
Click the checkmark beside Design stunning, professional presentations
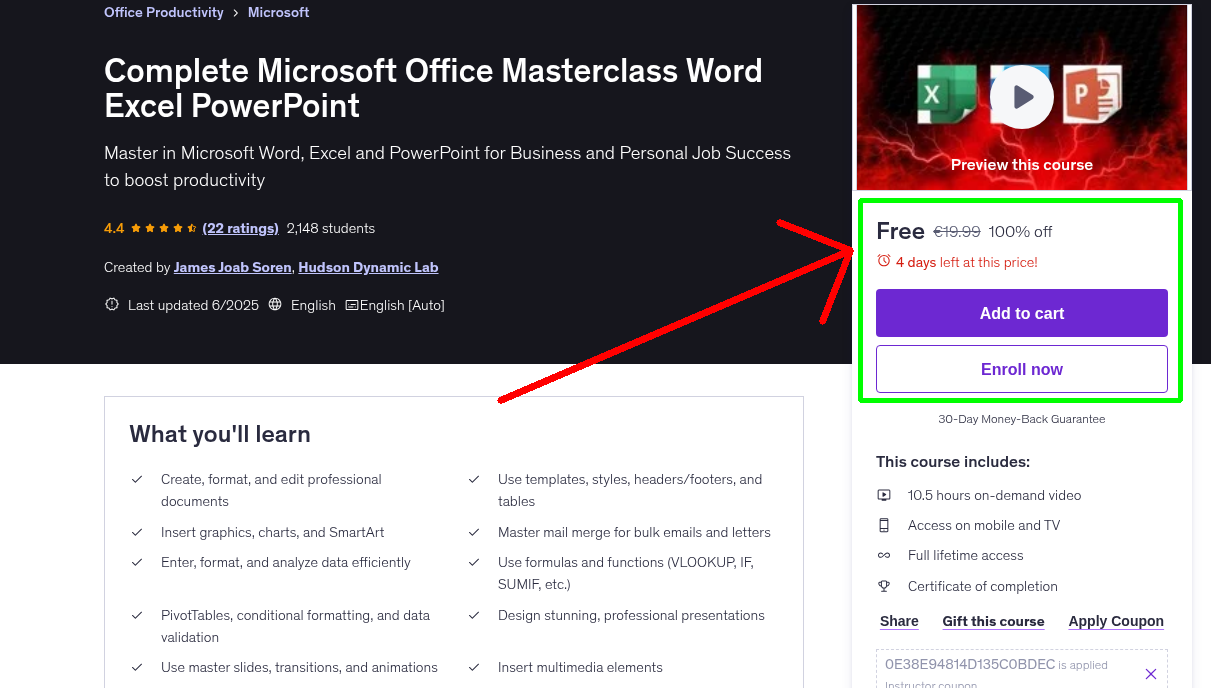click(x=474, y=615)
